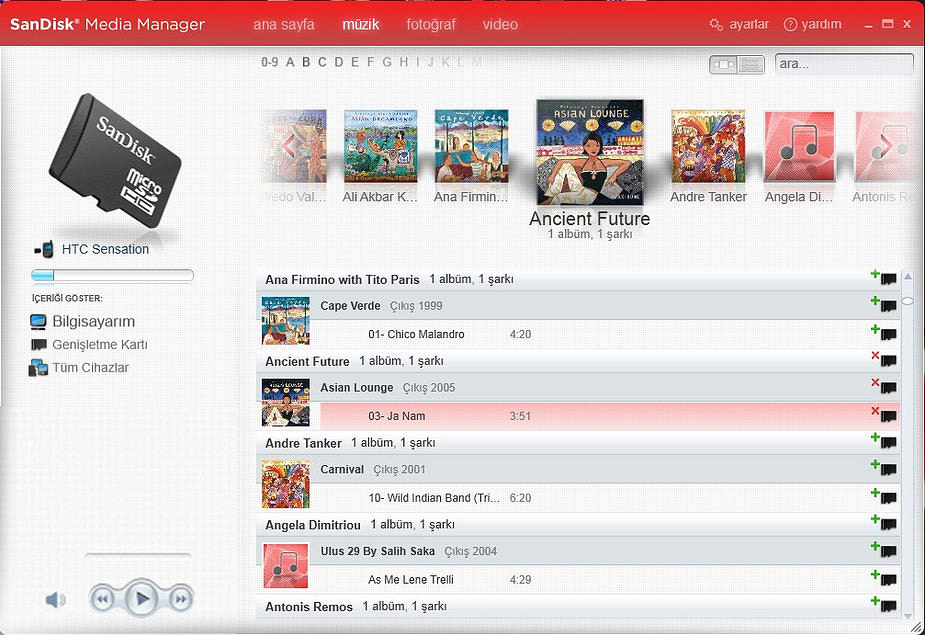This screenshot has width=925, height=635.
Task: Click the fast-forward next track button
Action: pos(181,599)
